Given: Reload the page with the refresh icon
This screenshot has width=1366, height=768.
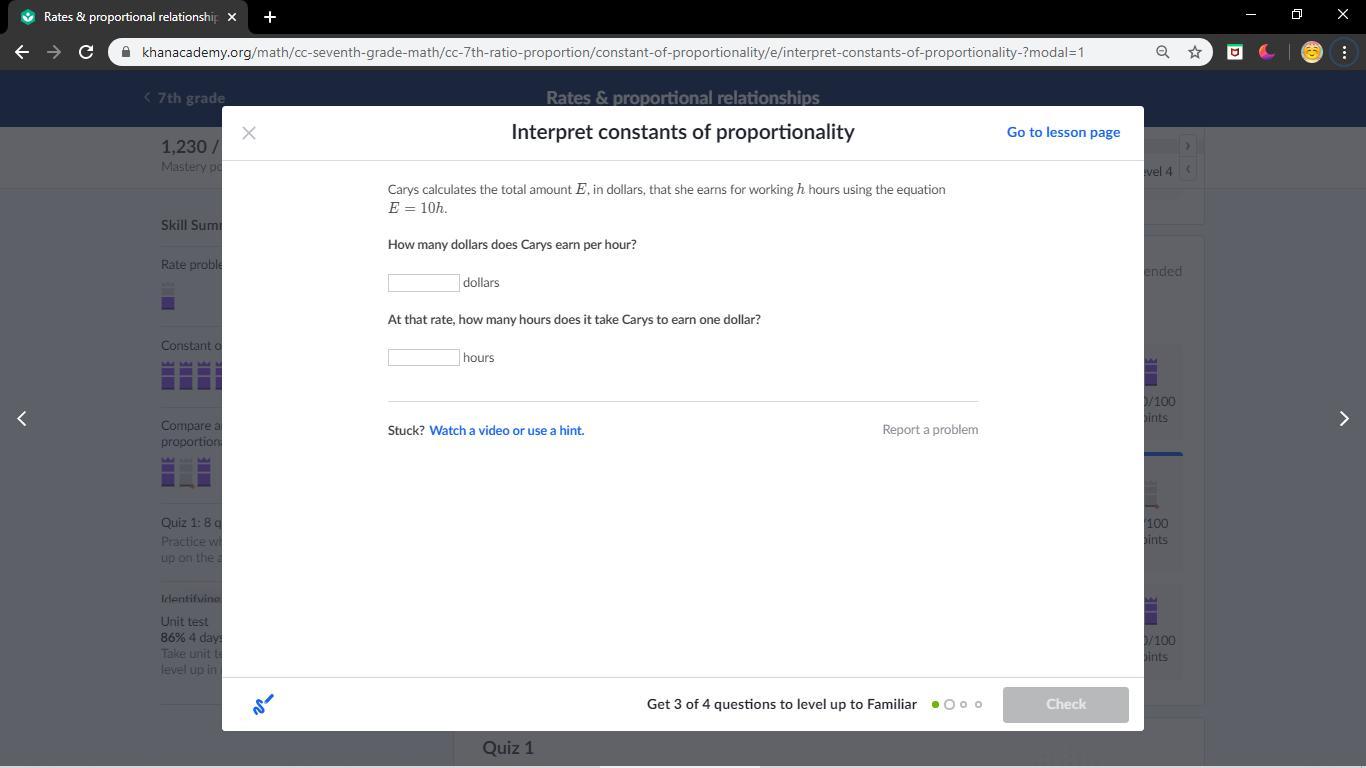Looking at the screenshot, I should [86, 52].
